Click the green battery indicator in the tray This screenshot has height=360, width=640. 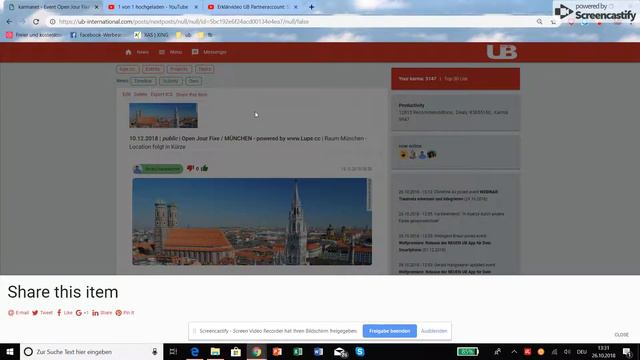click(x=467, y=351)
